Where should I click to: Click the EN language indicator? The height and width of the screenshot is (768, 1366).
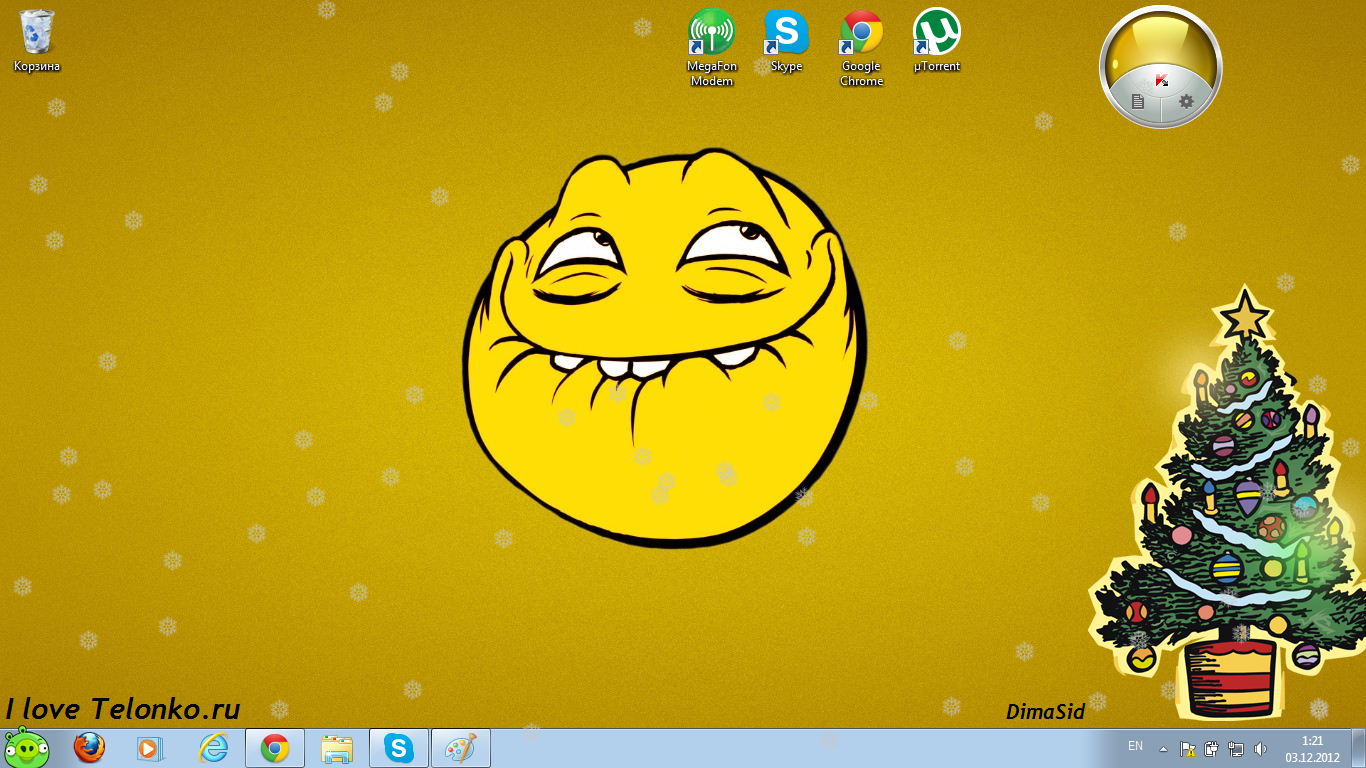[1135, 746]
